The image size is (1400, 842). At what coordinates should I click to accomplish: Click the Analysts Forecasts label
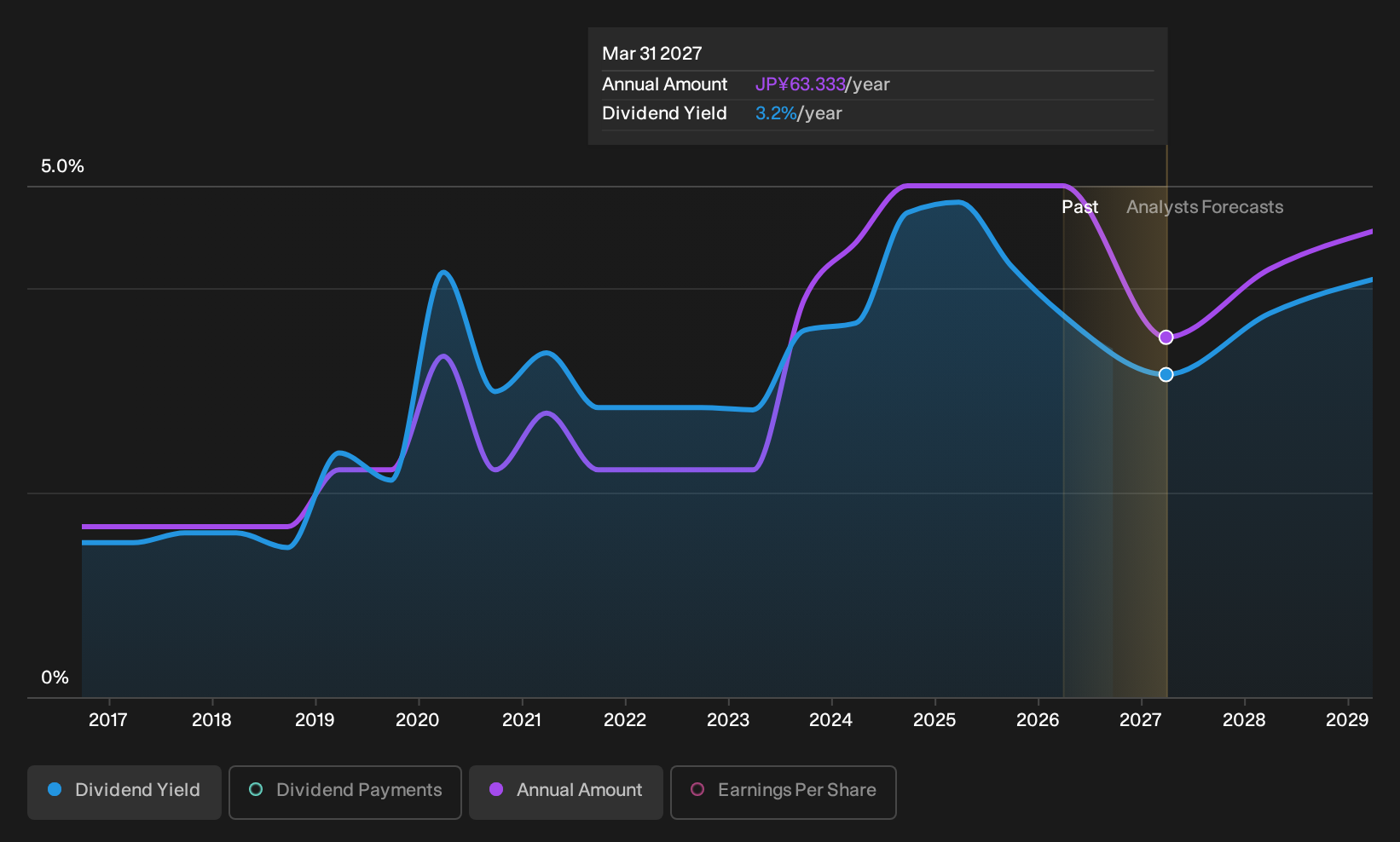coord(1205,207)
